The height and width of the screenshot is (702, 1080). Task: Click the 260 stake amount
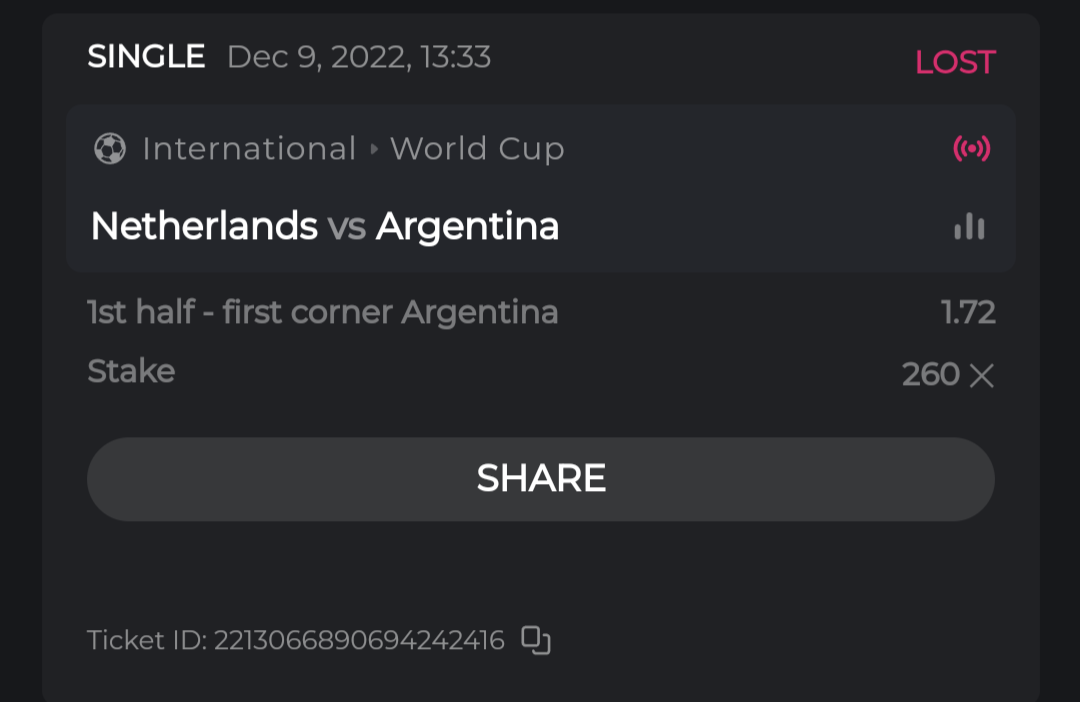pos(930,375)
